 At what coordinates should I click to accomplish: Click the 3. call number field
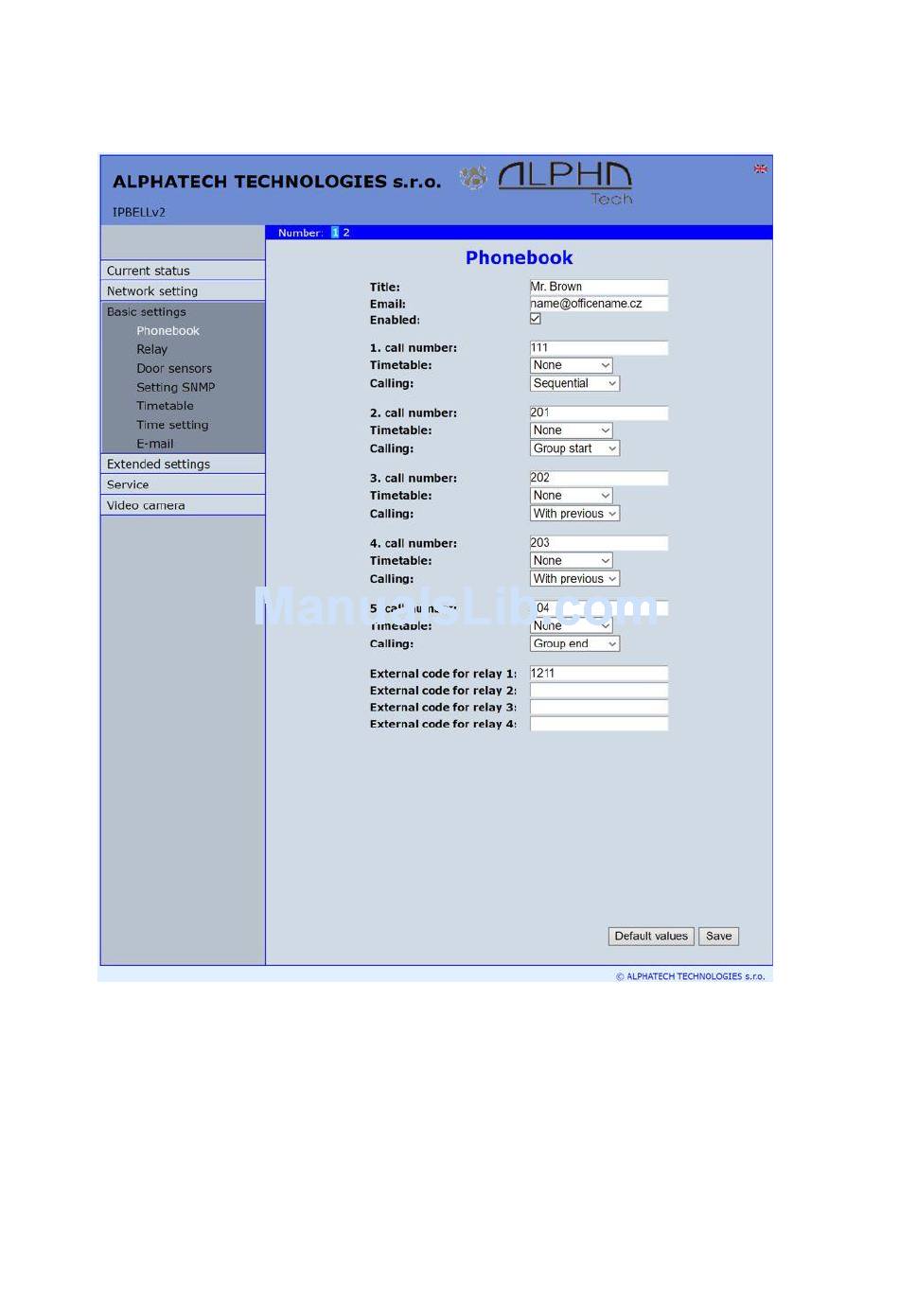[x=599, y=479]
